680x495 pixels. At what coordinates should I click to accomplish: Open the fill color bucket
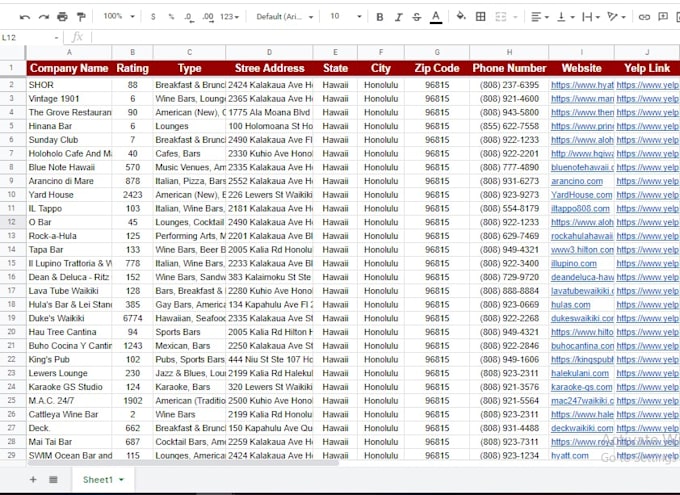coord(461,16)
